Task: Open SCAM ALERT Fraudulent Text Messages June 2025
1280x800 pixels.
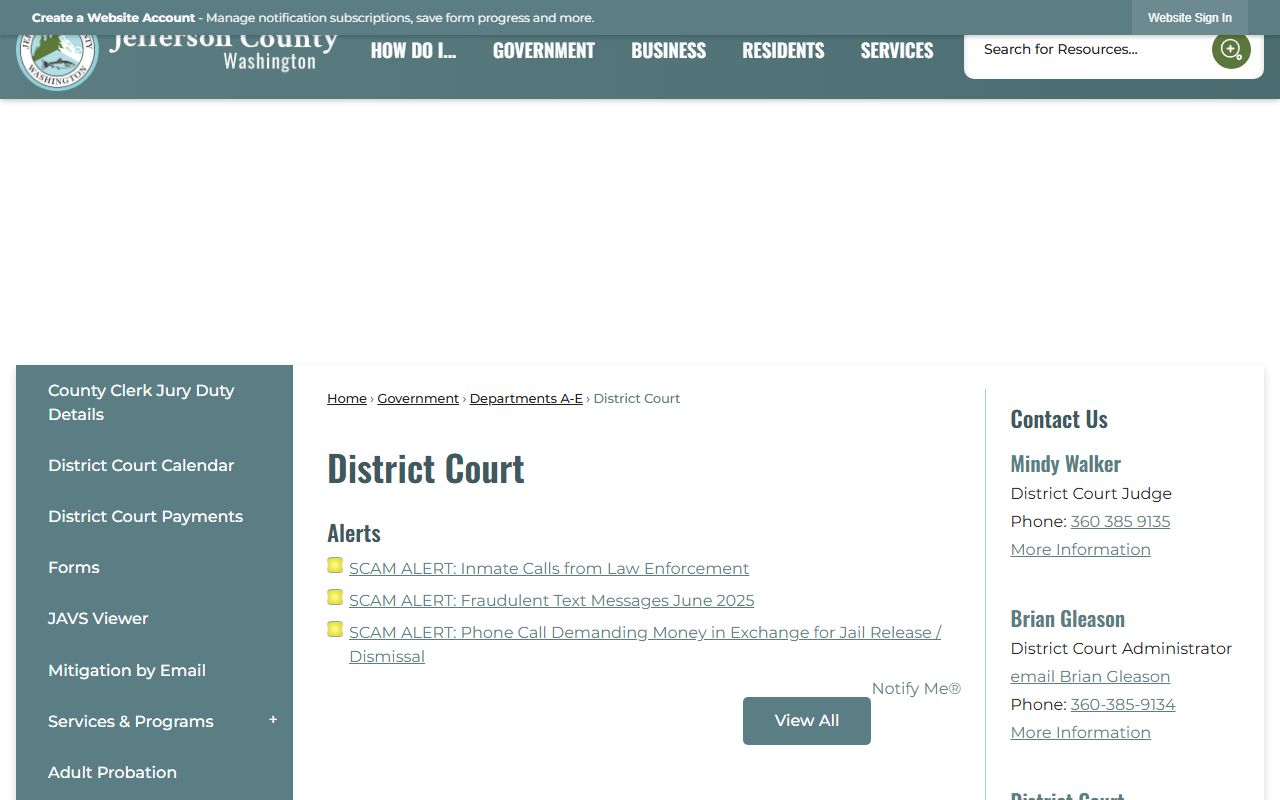Action: coord(552,600)
